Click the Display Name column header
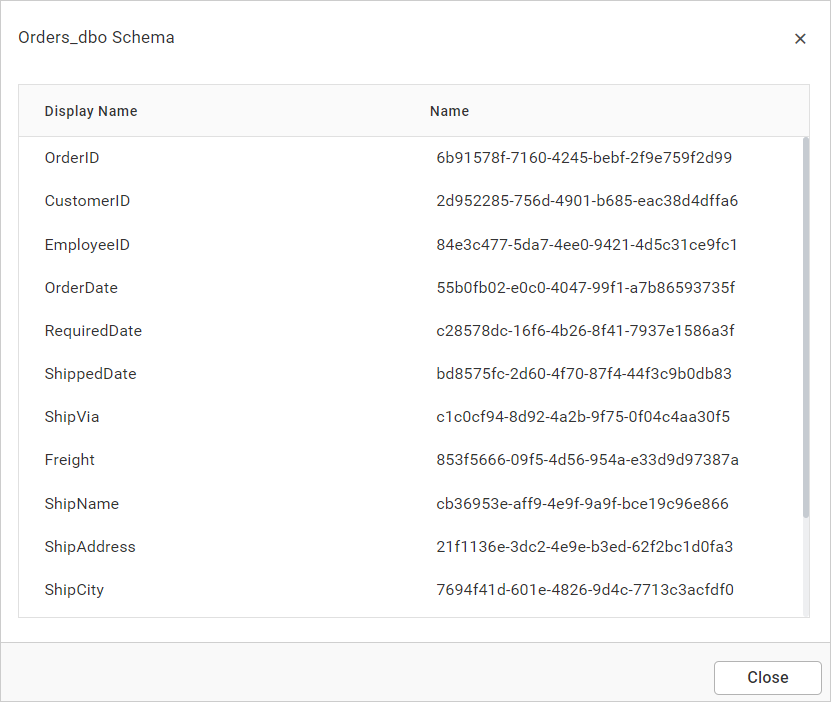 click(x=91, y=111)
